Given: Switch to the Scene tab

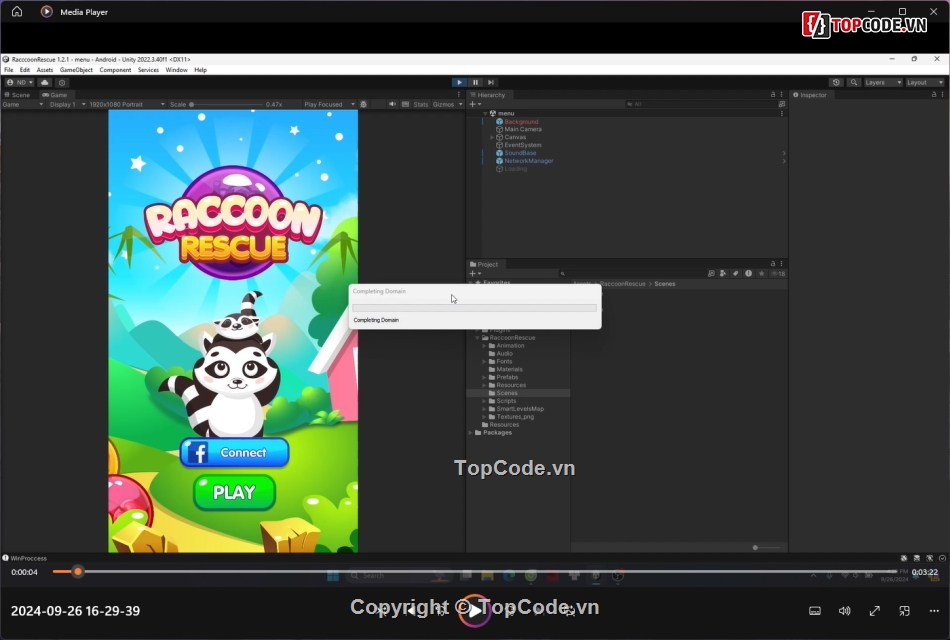Looking at the screenshot, I should pos(18,95).
